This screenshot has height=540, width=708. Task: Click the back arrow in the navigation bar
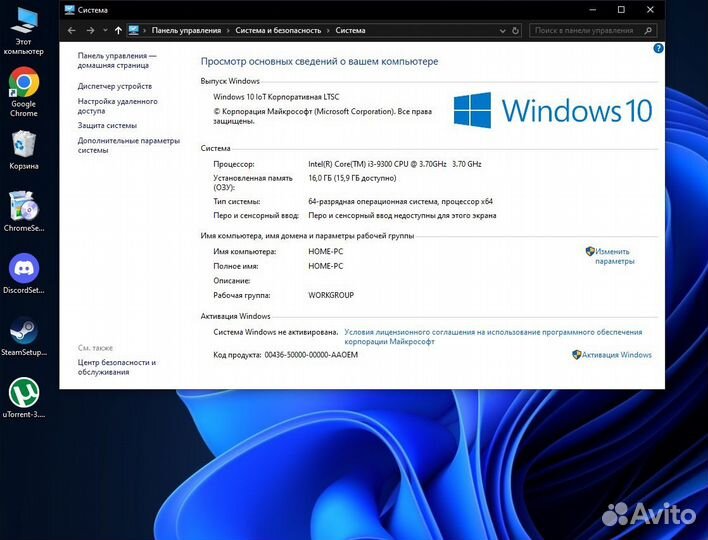pyautogui.click(x=71, y=30)
